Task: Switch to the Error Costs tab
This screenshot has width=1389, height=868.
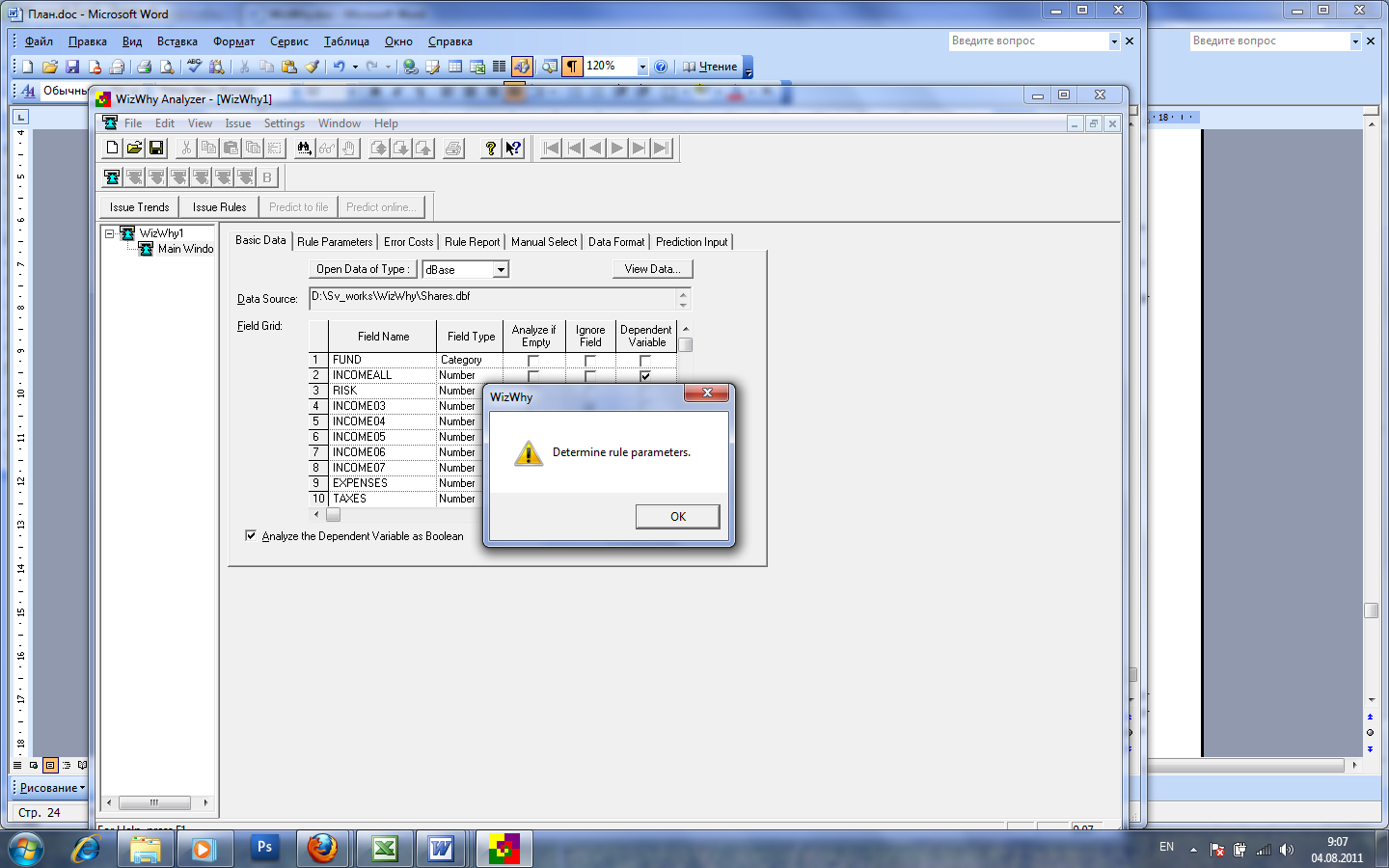Action: [x=408, y=242]
